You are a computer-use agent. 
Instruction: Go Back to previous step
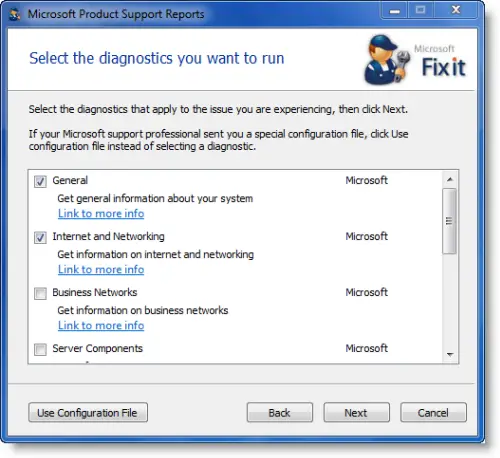(x=280, y=413)
